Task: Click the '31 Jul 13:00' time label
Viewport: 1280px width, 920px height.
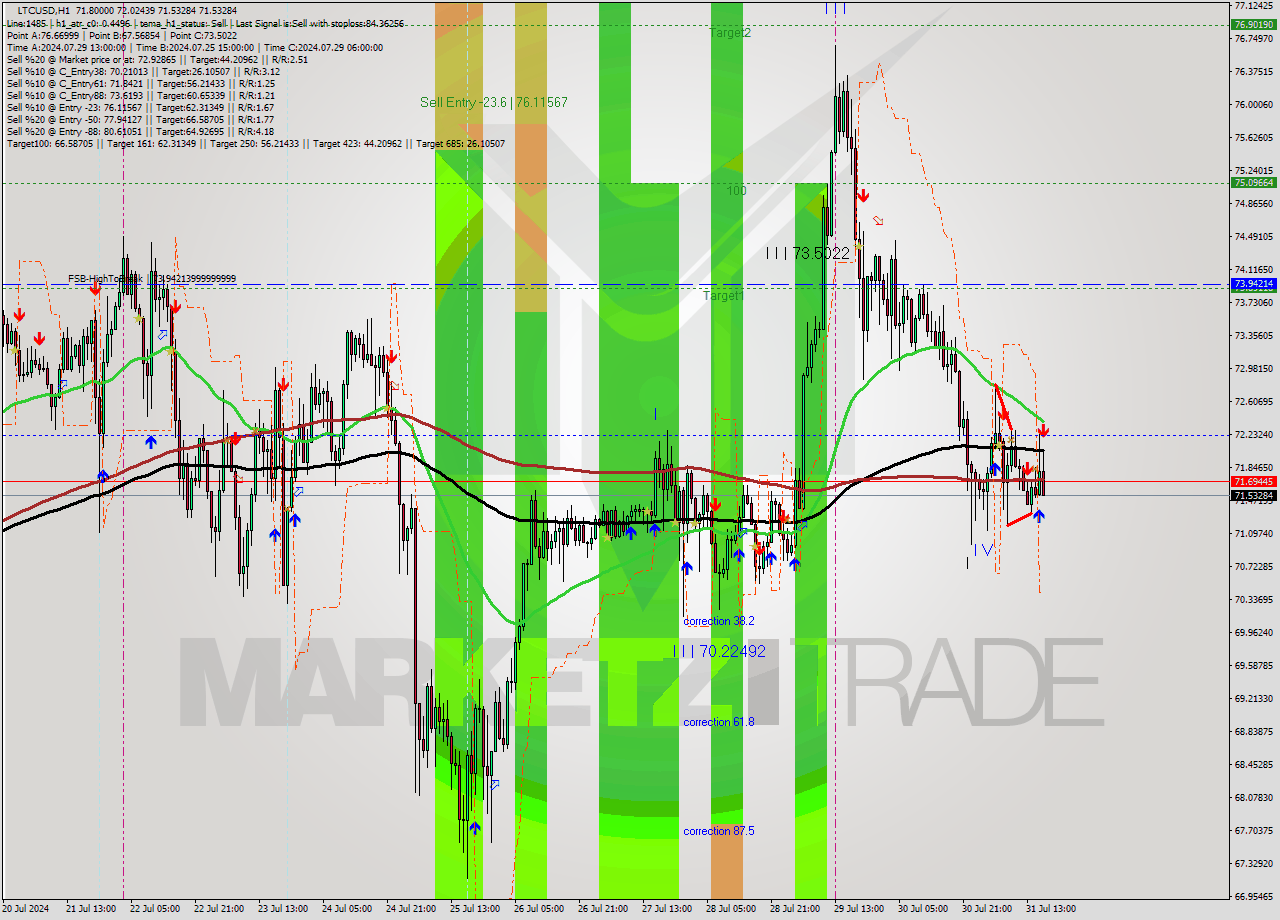Action: pyautogui.click(x=1050, y=909)
